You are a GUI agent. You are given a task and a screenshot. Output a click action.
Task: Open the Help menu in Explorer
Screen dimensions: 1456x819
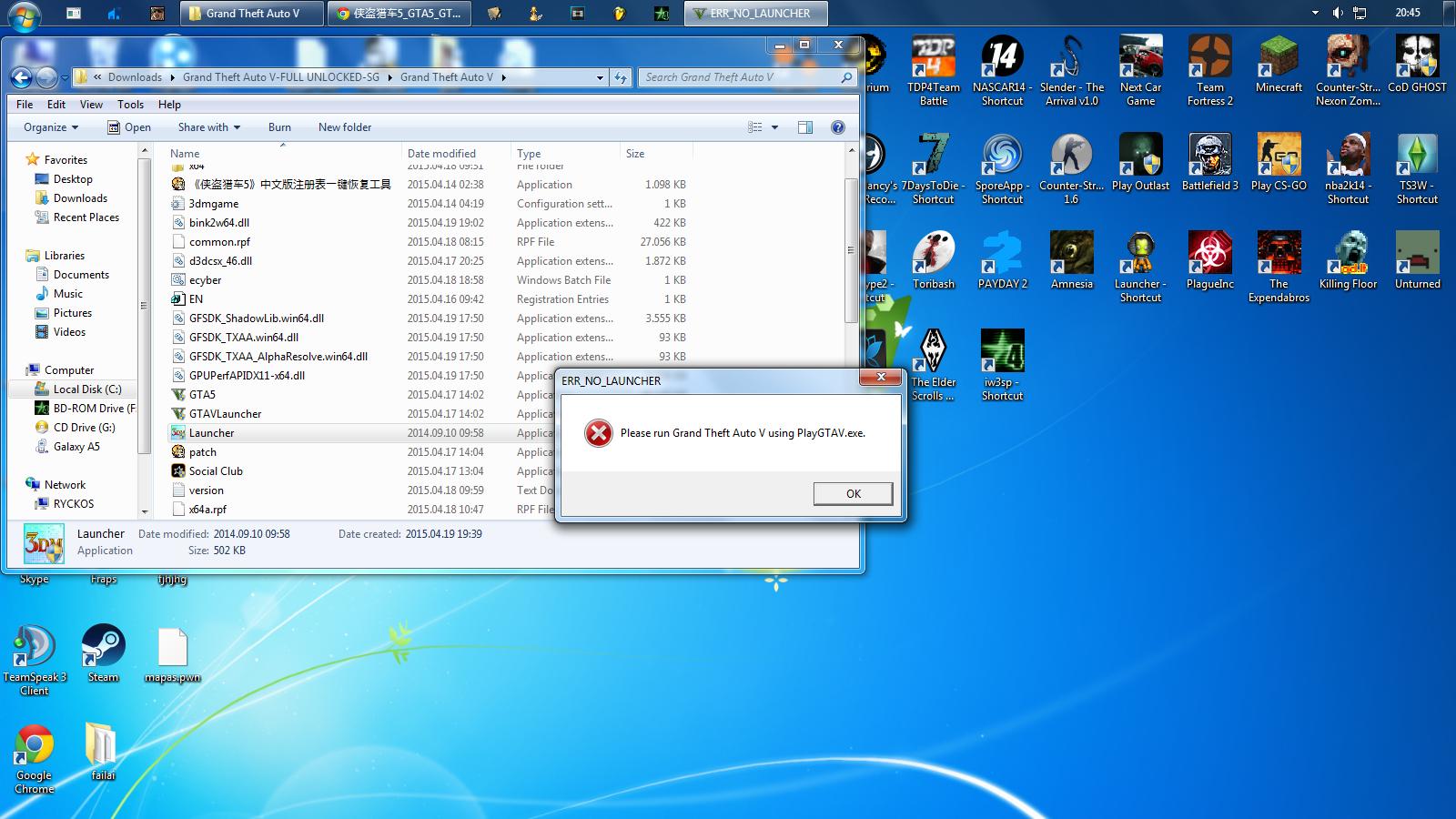pyautogui.click(x=169, y=105)
